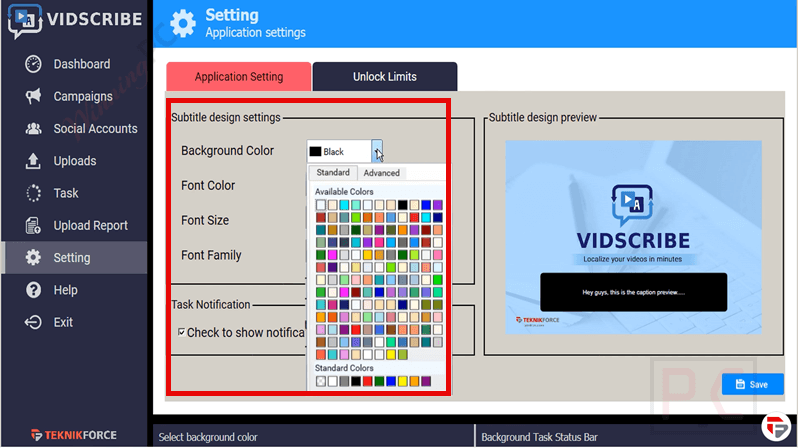This screenshot has height=448, width=798.
Task: Click 'Background Task Status Bar' text
Action: [539, 437]
